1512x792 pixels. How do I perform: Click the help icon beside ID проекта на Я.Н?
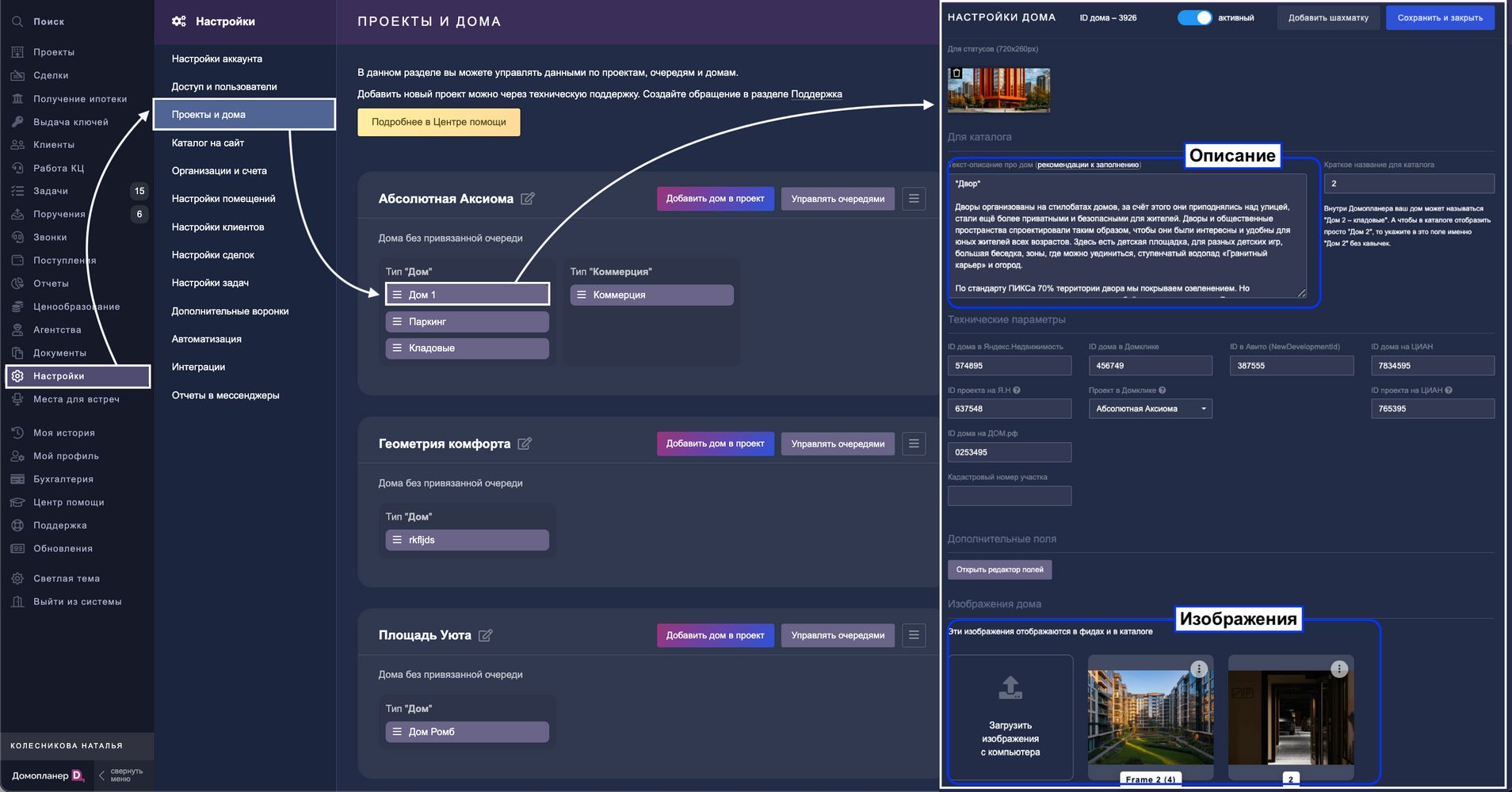click(1017, 390)
